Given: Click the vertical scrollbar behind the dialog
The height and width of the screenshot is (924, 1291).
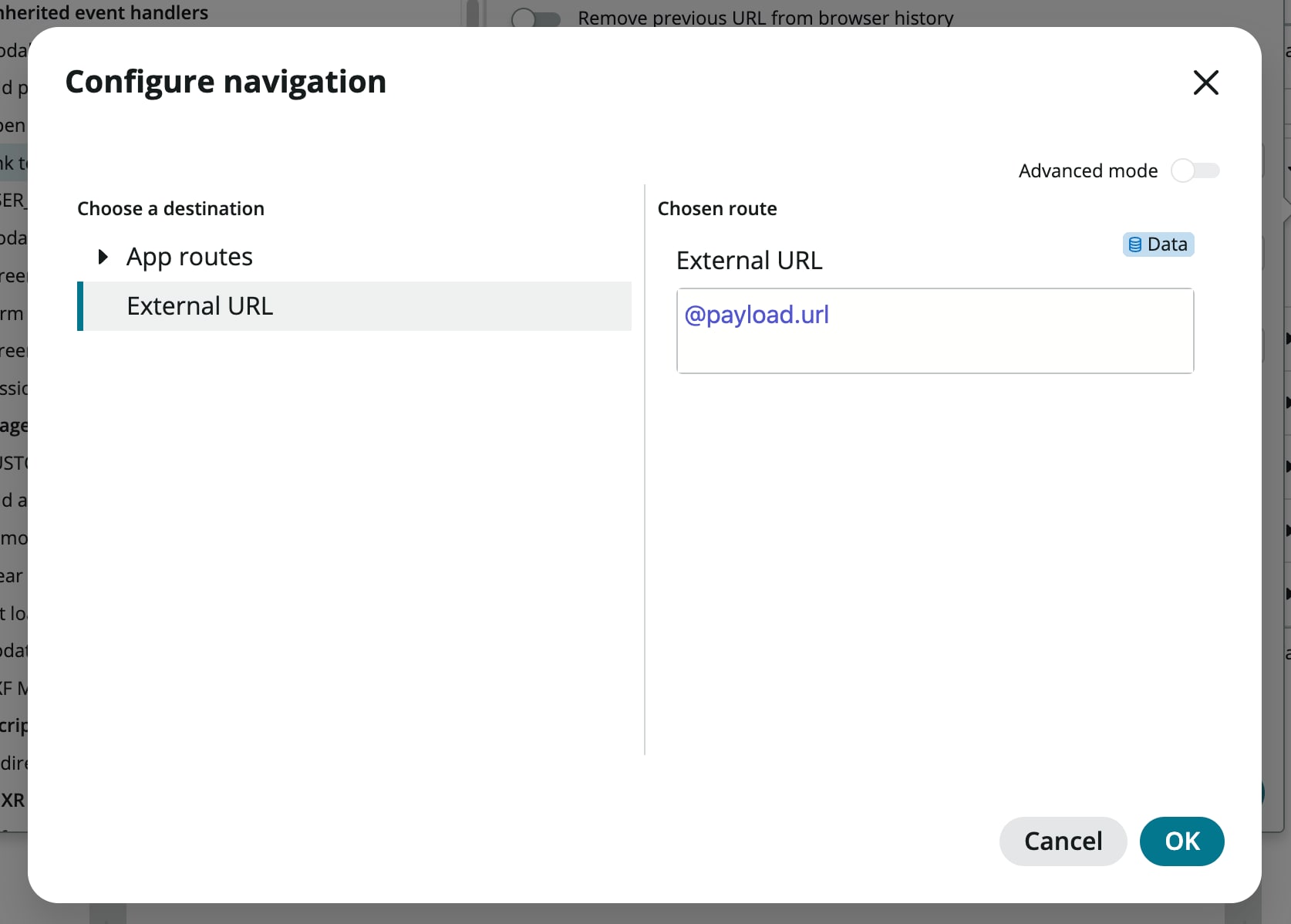Looking at the screenshot, I should (471, 12).
